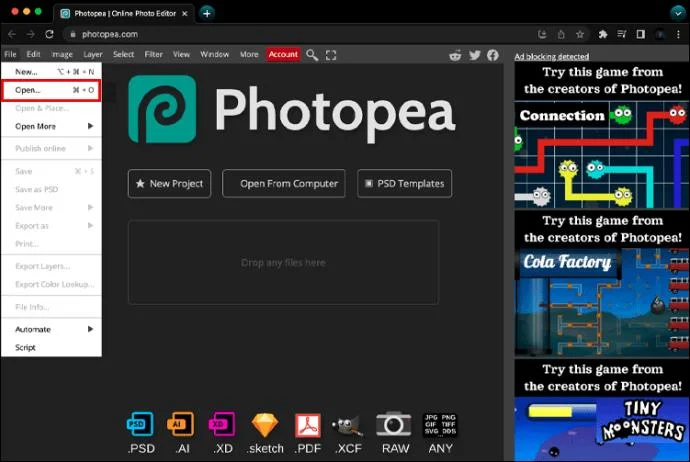Go forward with browser forward arrow
690x462 pixels.
(30, 34)
